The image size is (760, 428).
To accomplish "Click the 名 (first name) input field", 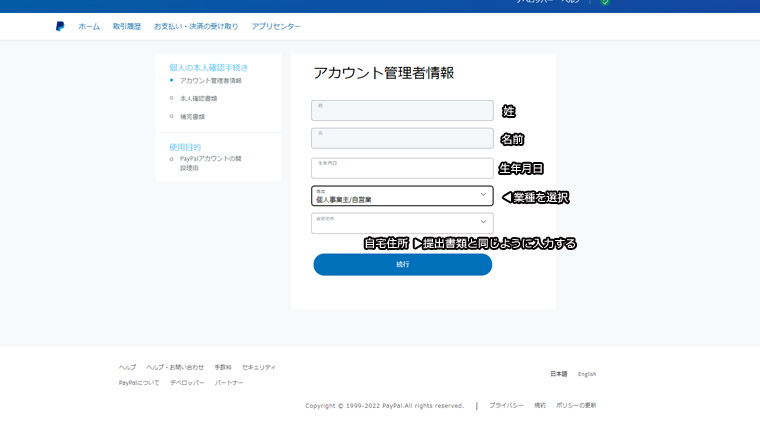I will 402,138.
